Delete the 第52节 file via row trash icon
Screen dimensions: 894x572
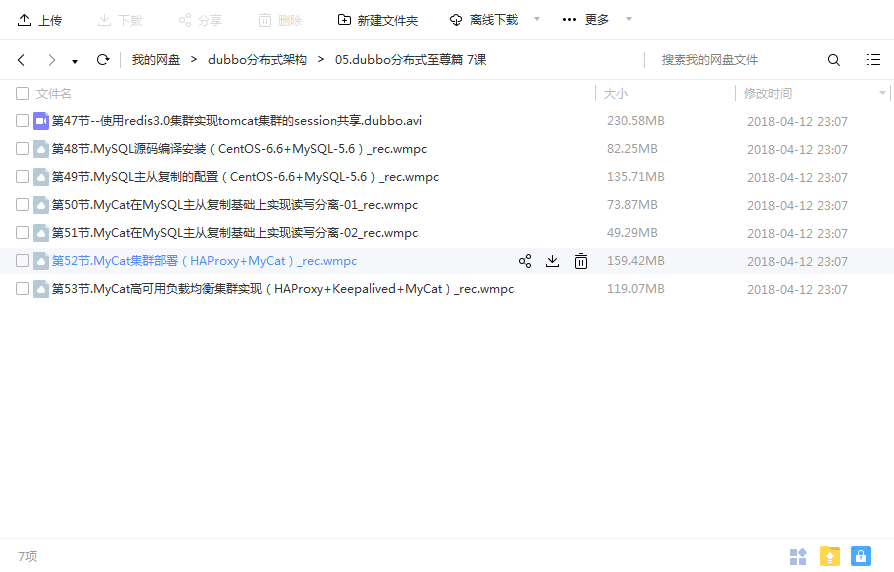tap(580, 261)
